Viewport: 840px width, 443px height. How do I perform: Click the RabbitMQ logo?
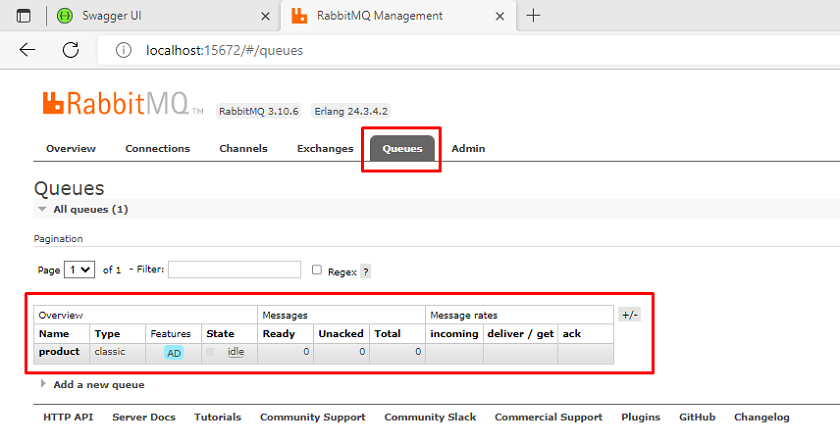123,103
